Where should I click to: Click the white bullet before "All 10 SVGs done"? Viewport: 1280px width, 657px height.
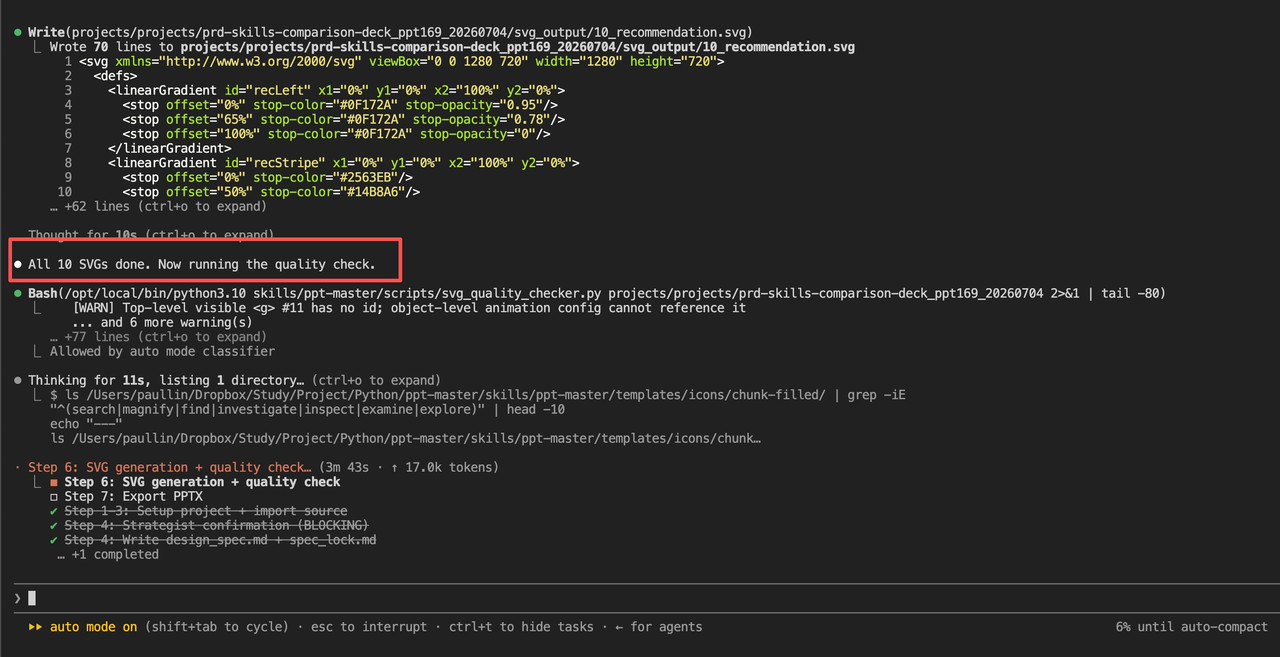pos(19,265)
